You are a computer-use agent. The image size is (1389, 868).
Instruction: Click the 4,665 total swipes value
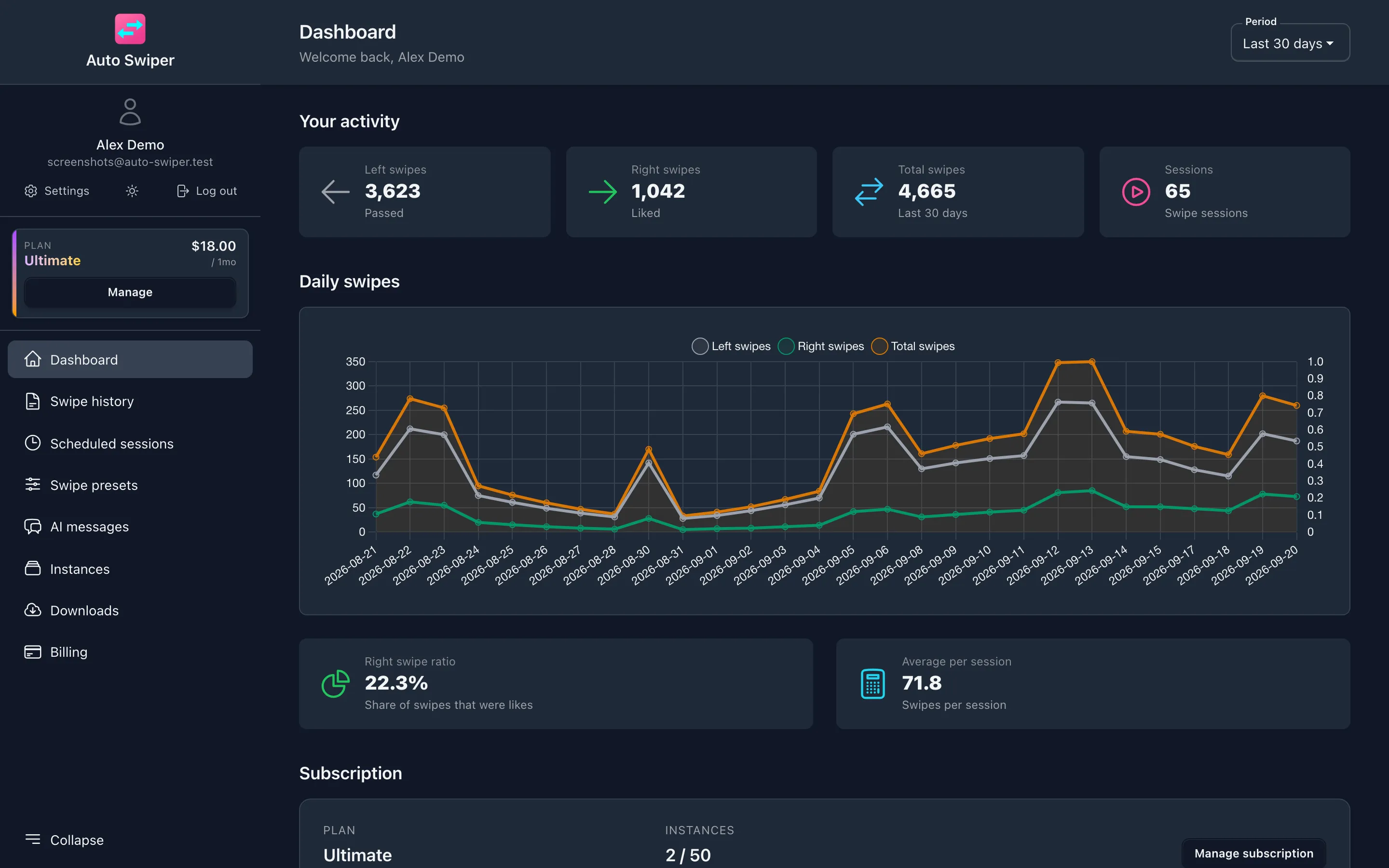927,191
